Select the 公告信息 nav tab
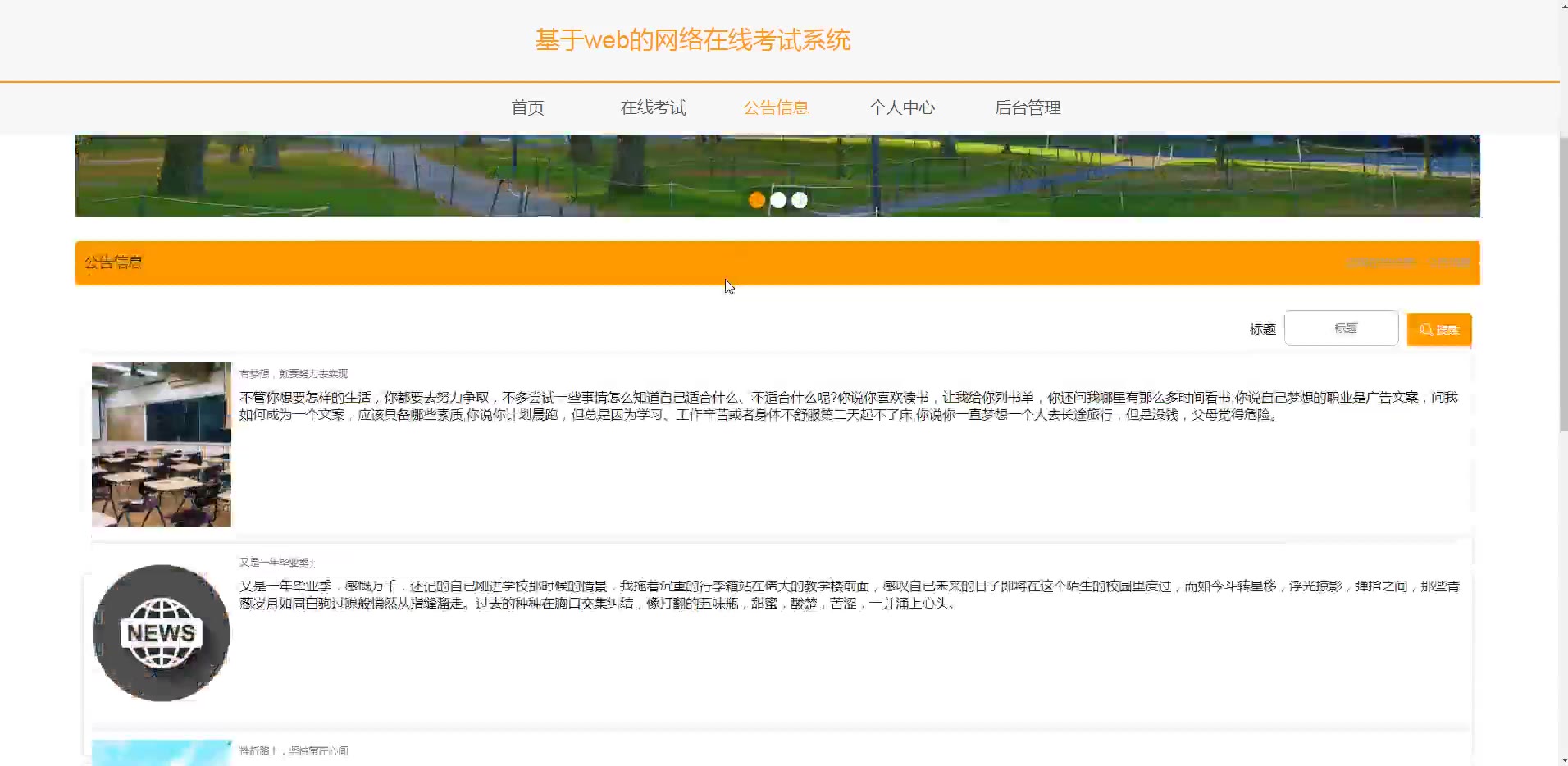The image size is (1568, 766). point(777,107)
